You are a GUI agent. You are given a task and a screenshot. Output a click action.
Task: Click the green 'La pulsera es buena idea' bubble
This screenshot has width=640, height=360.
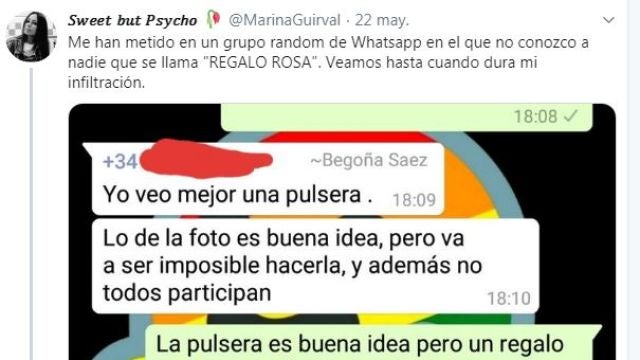[x=372, y=343]
